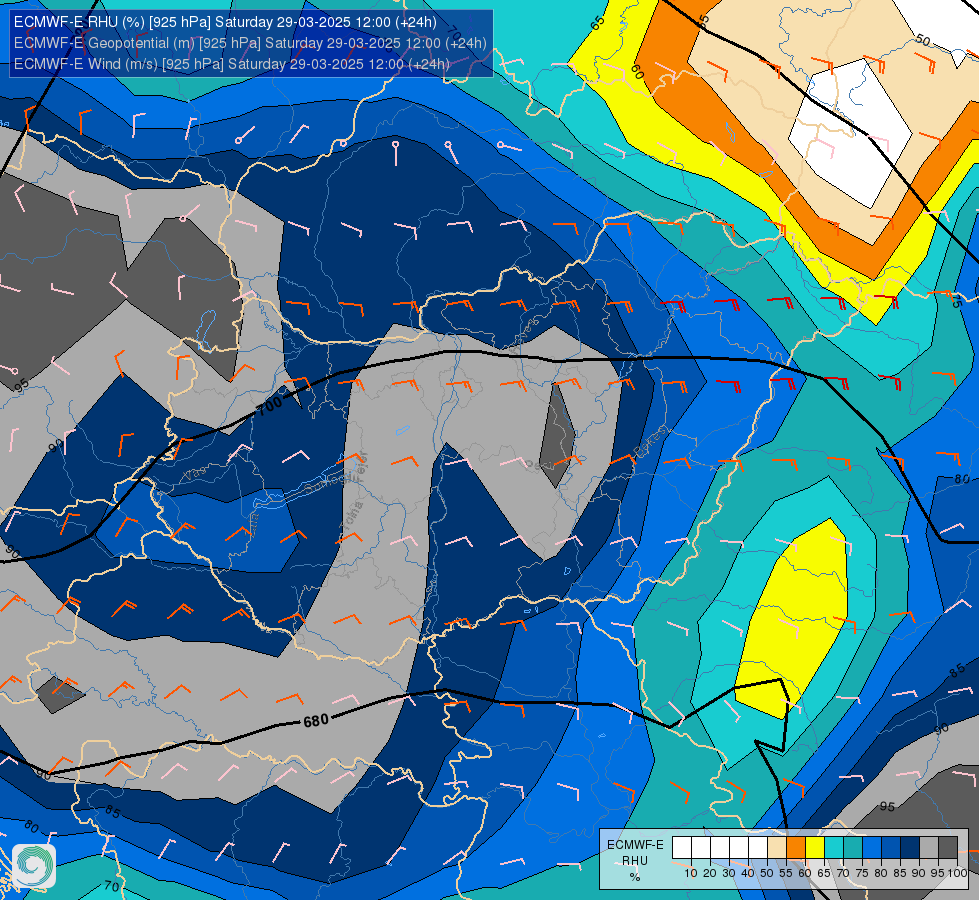Click the ECMWF-E label in legend
This screenshot has height=900, width=979.
coord(635,845)
